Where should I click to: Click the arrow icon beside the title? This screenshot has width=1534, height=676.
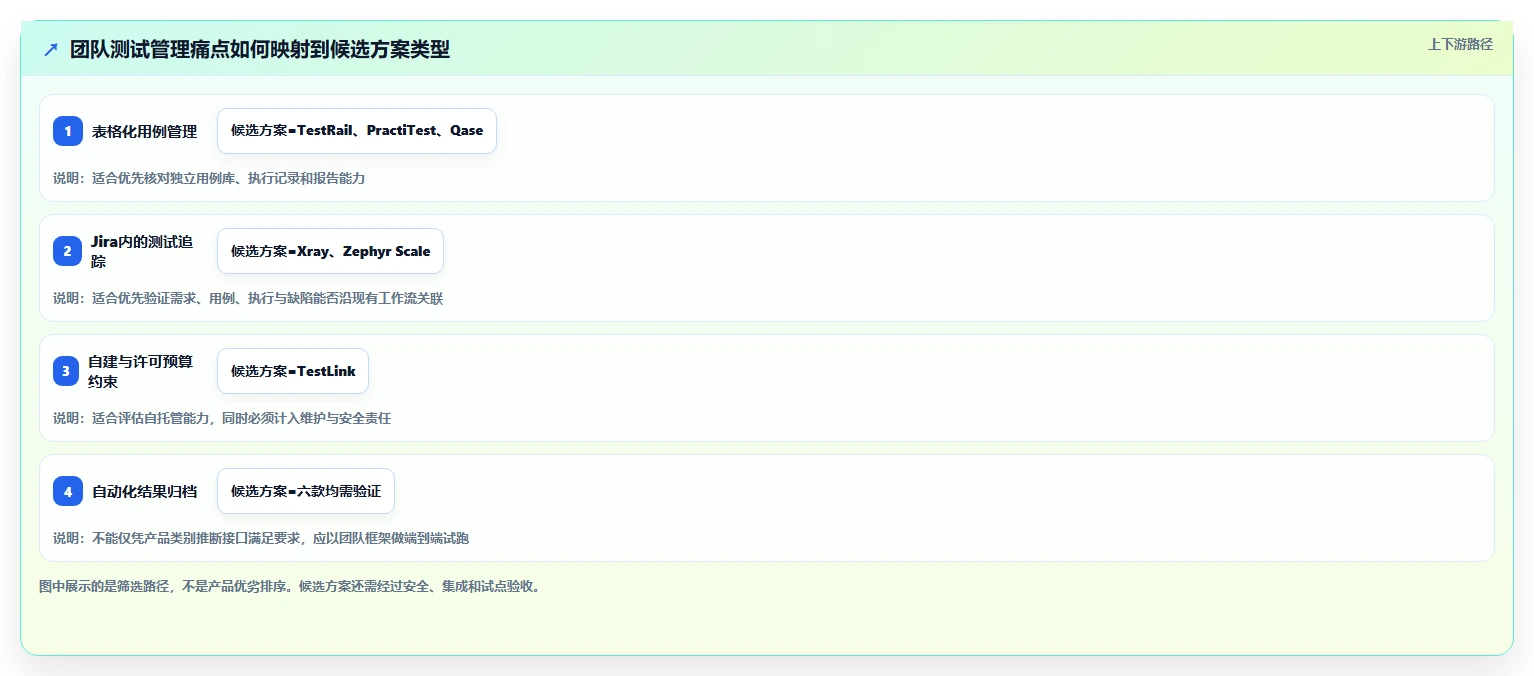[51, 50]
